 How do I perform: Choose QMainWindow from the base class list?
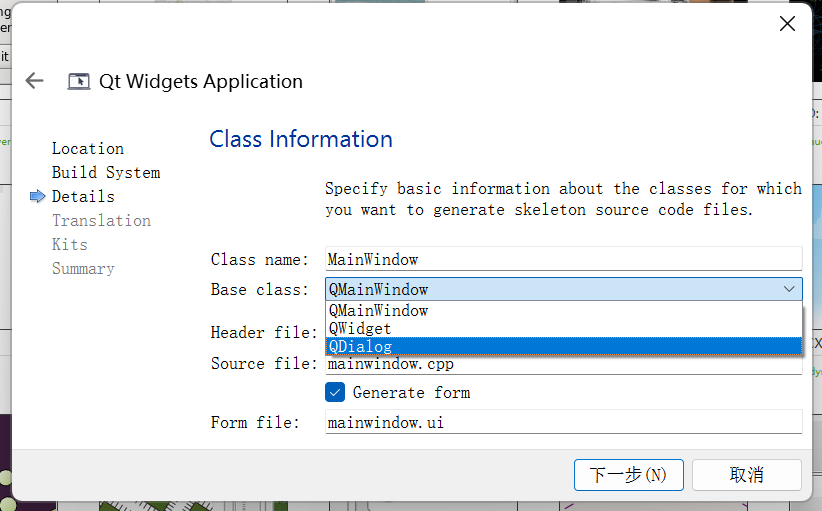pyautogui.click(x=564, y=310)
